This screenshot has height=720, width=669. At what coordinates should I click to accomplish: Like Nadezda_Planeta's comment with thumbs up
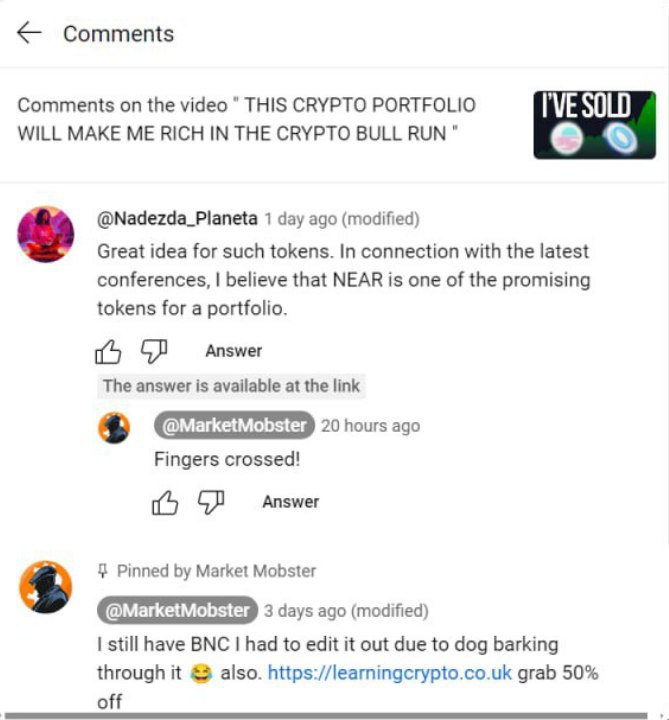pos(108,352)
